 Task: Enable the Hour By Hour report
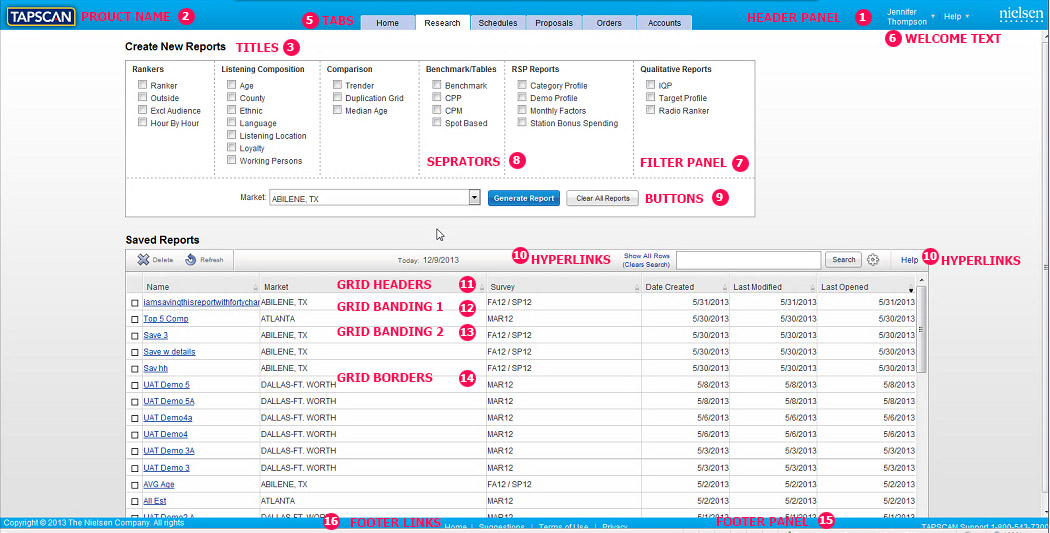143,123
